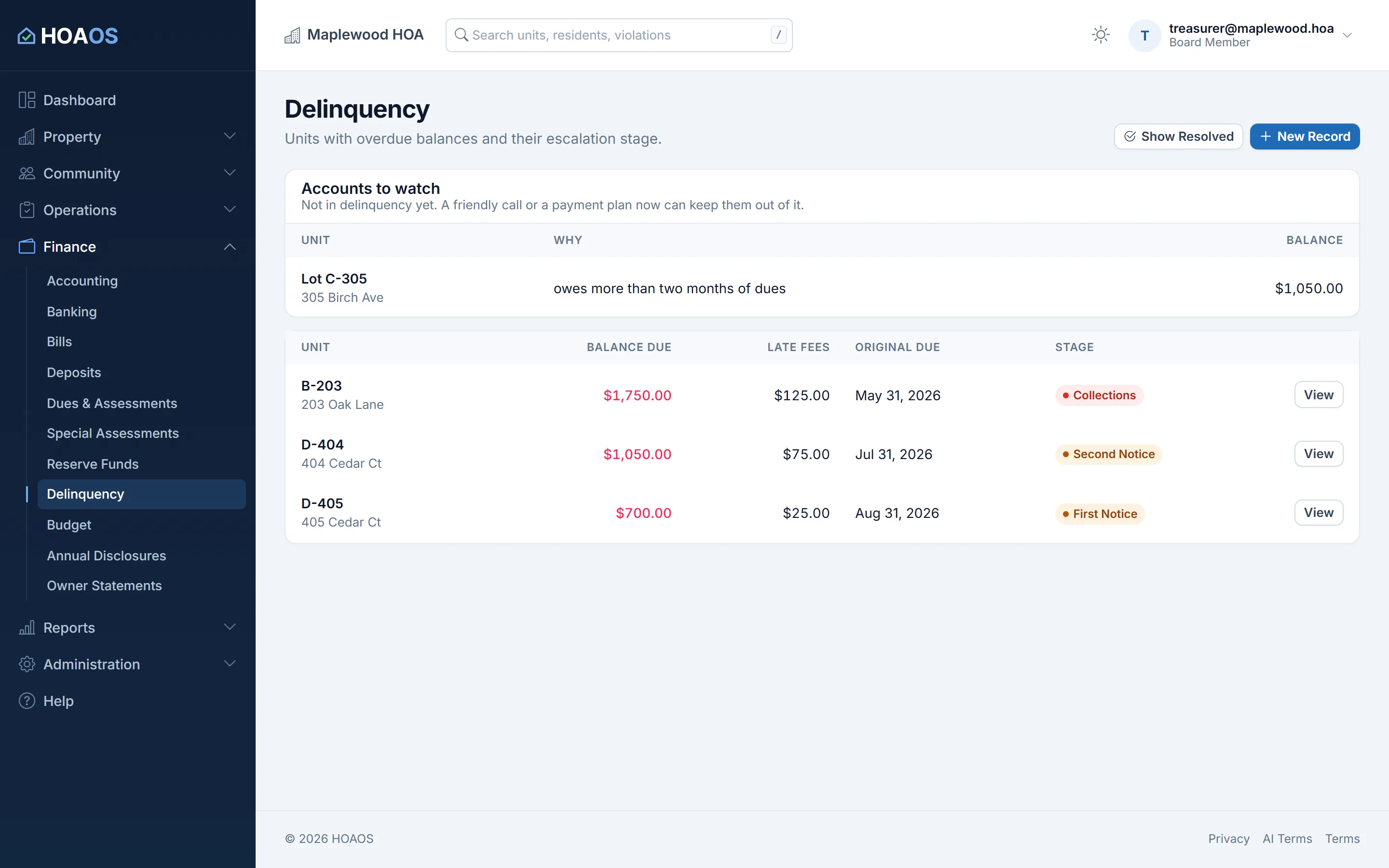
Task: Toggle light theme with sun icon
Action: [x=1100, y=35]
